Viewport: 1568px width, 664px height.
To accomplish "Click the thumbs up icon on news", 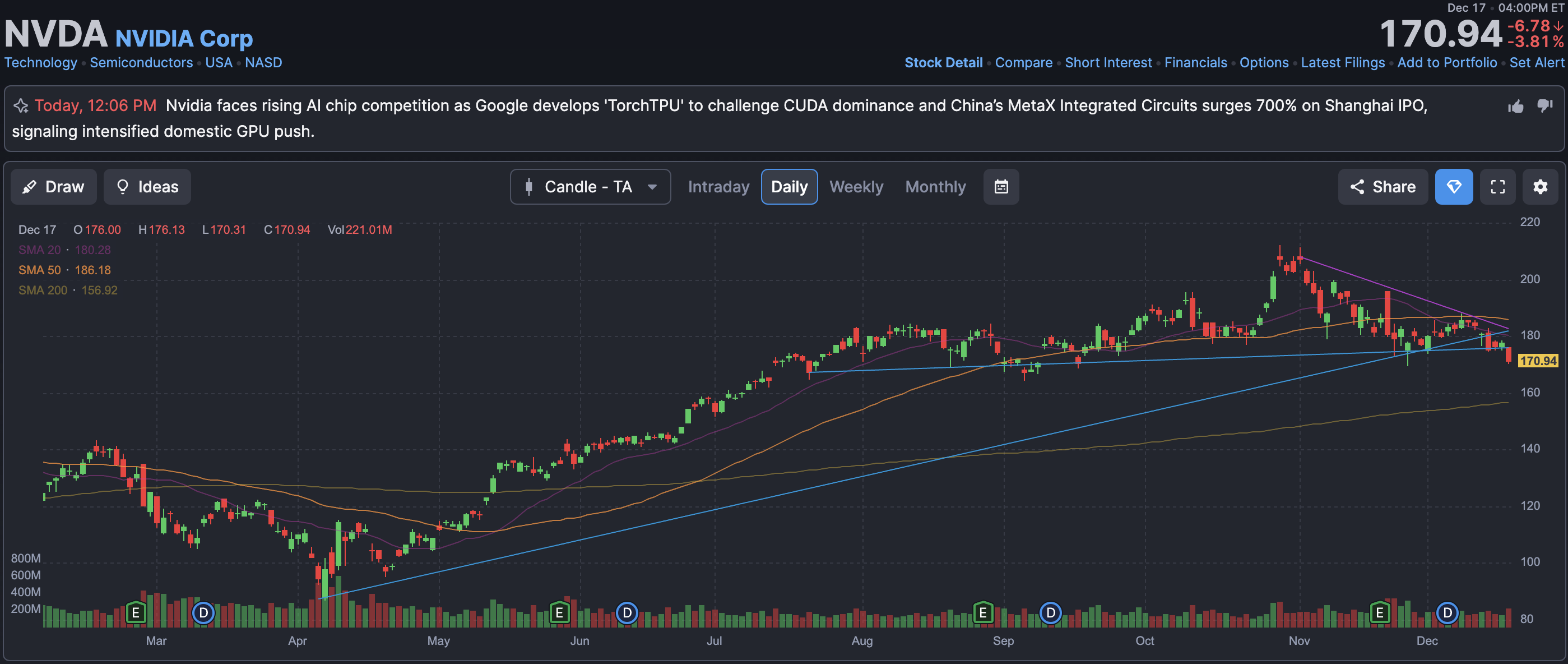I will 1515,107.
